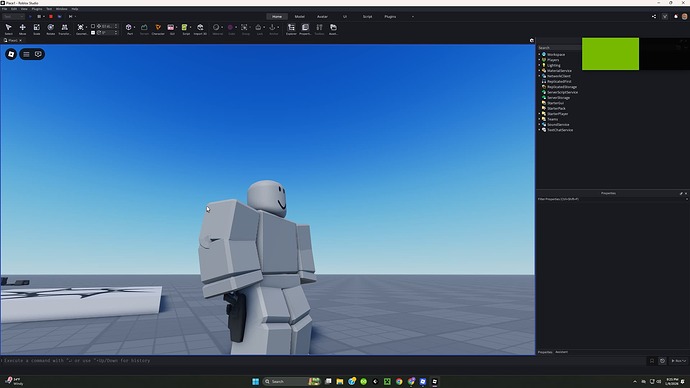Screen dimensions: 690x388
Task: Insert a new Part
Action: pos(129,29)
